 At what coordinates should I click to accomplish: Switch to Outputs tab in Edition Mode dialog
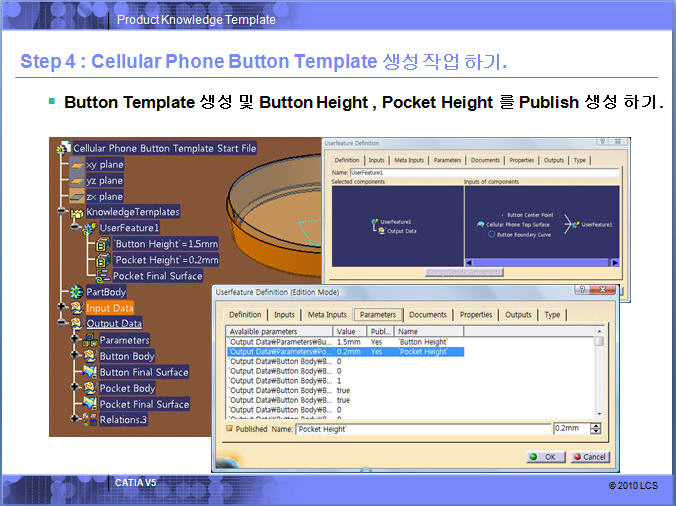518,315
